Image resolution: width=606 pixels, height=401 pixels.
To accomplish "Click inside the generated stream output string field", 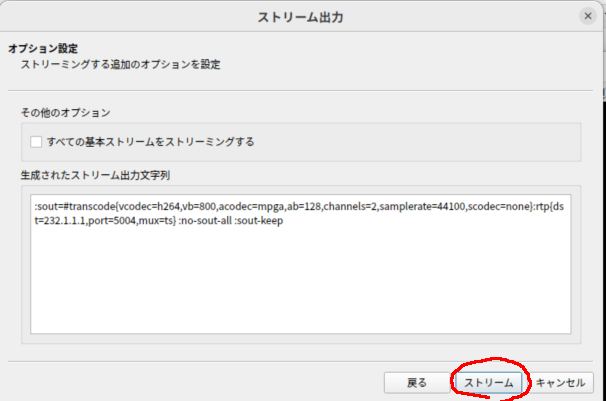I will tap(301, 264).
